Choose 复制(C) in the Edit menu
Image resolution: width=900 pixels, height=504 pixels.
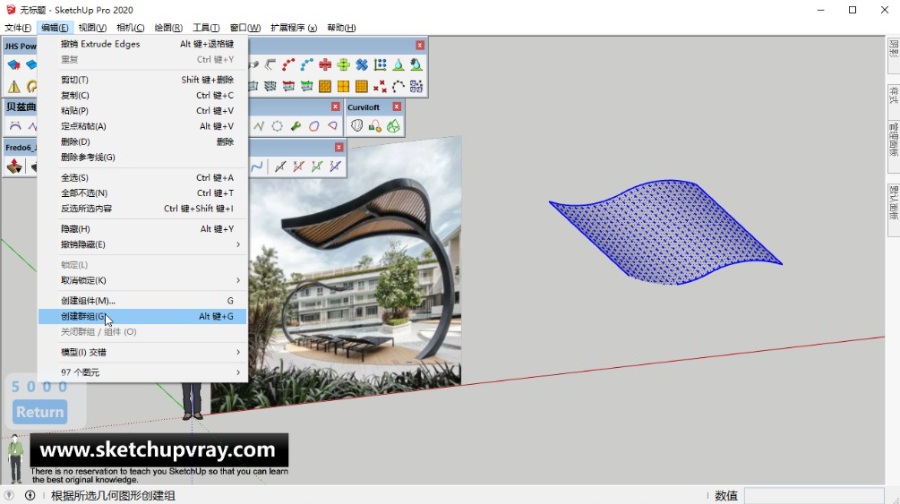pos(142,95)
